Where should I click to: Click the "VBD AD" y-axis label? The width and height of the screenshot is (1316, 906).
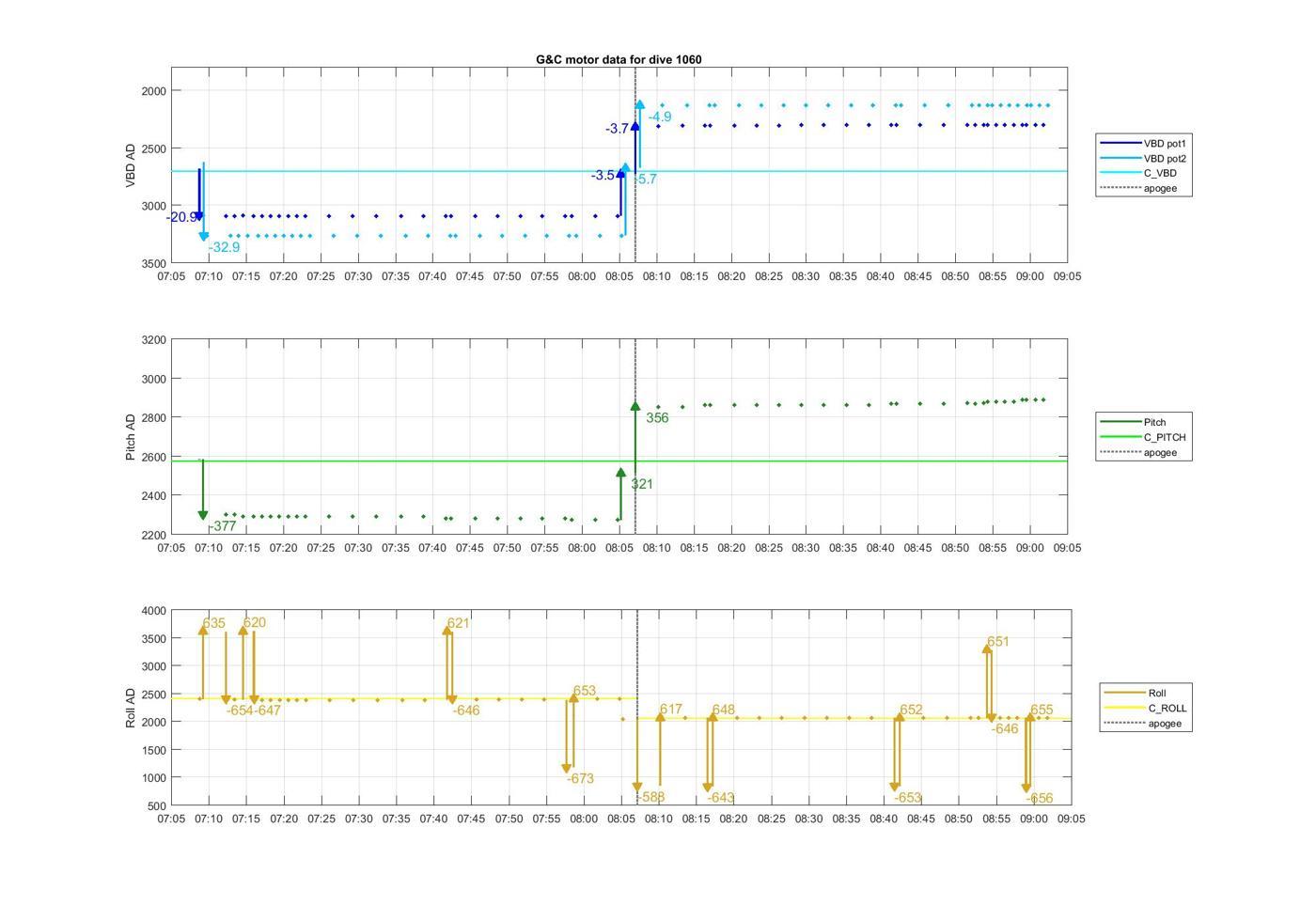tap(131, 165)
